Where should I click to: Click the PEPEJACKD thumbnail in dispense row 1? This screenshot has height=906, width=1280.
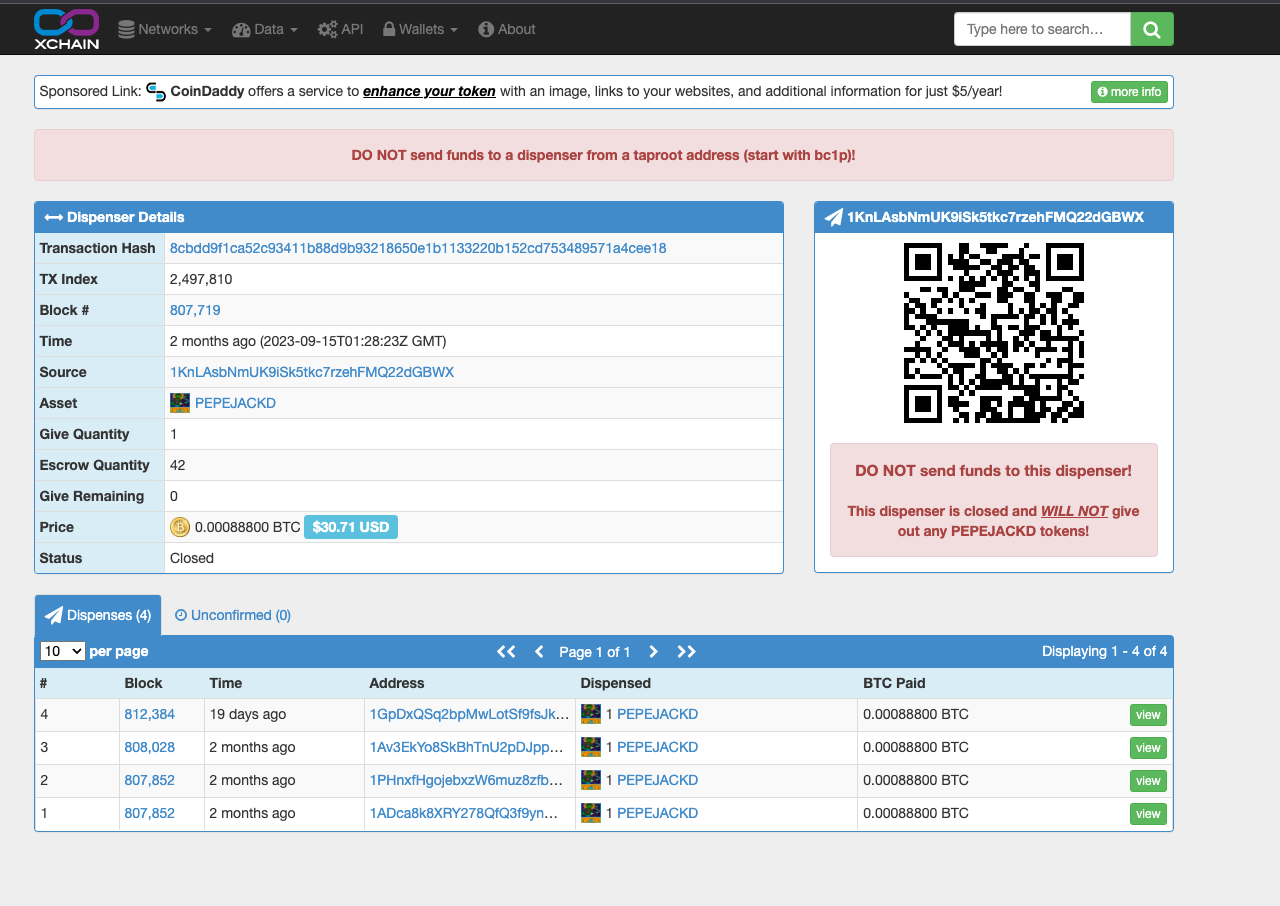[x=591, y=813]
